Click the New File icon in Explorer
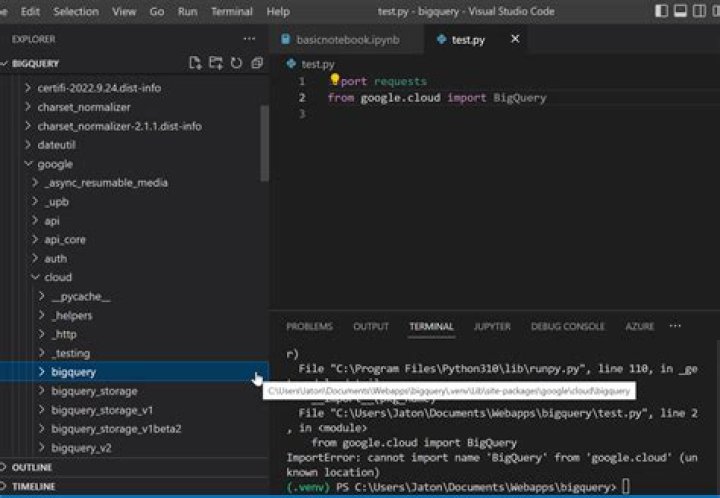Screen dimensions: 720x498 click(195, 63)
